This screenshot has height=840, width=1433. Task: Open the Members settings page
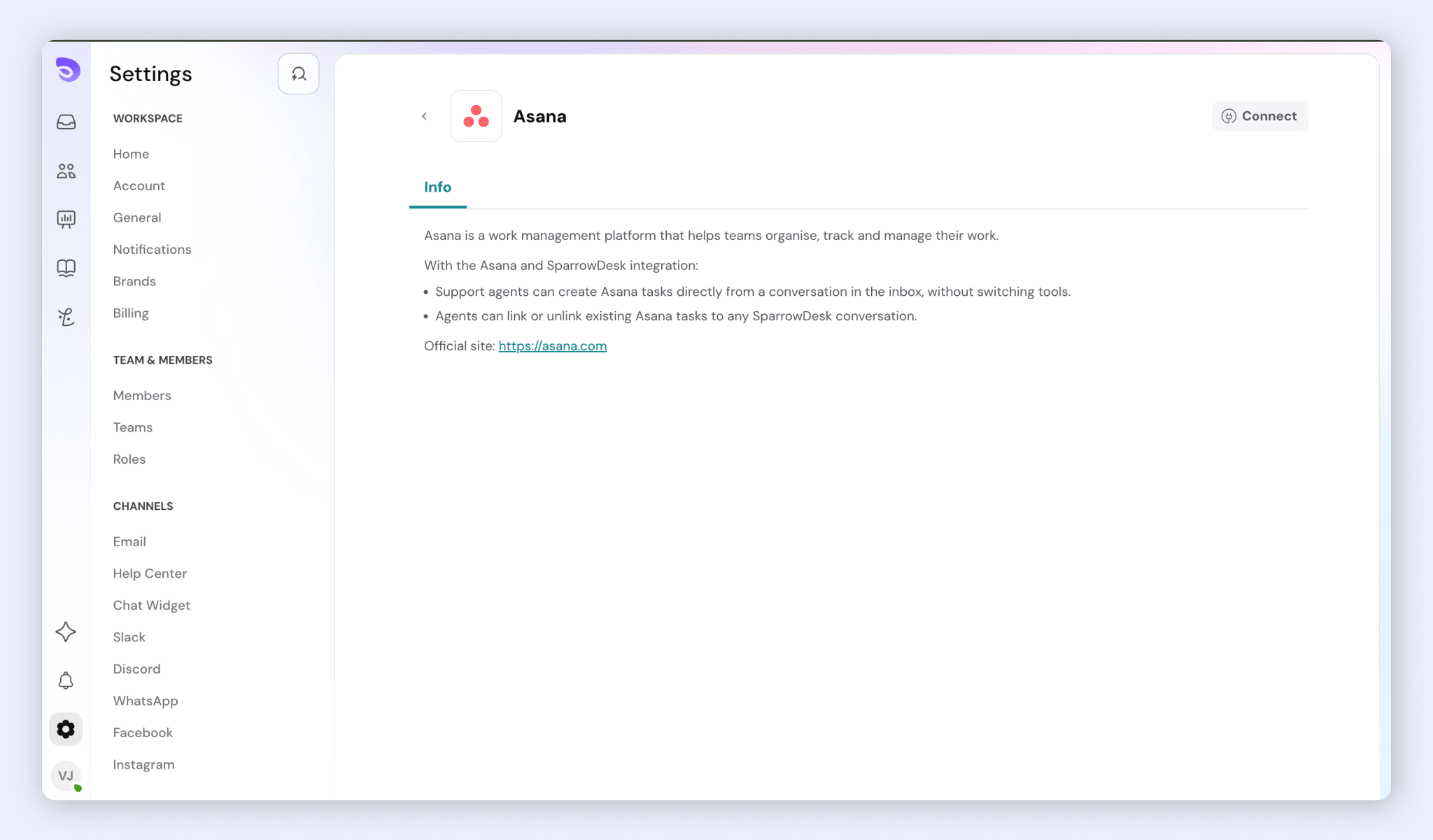click(x=142, y=396)
